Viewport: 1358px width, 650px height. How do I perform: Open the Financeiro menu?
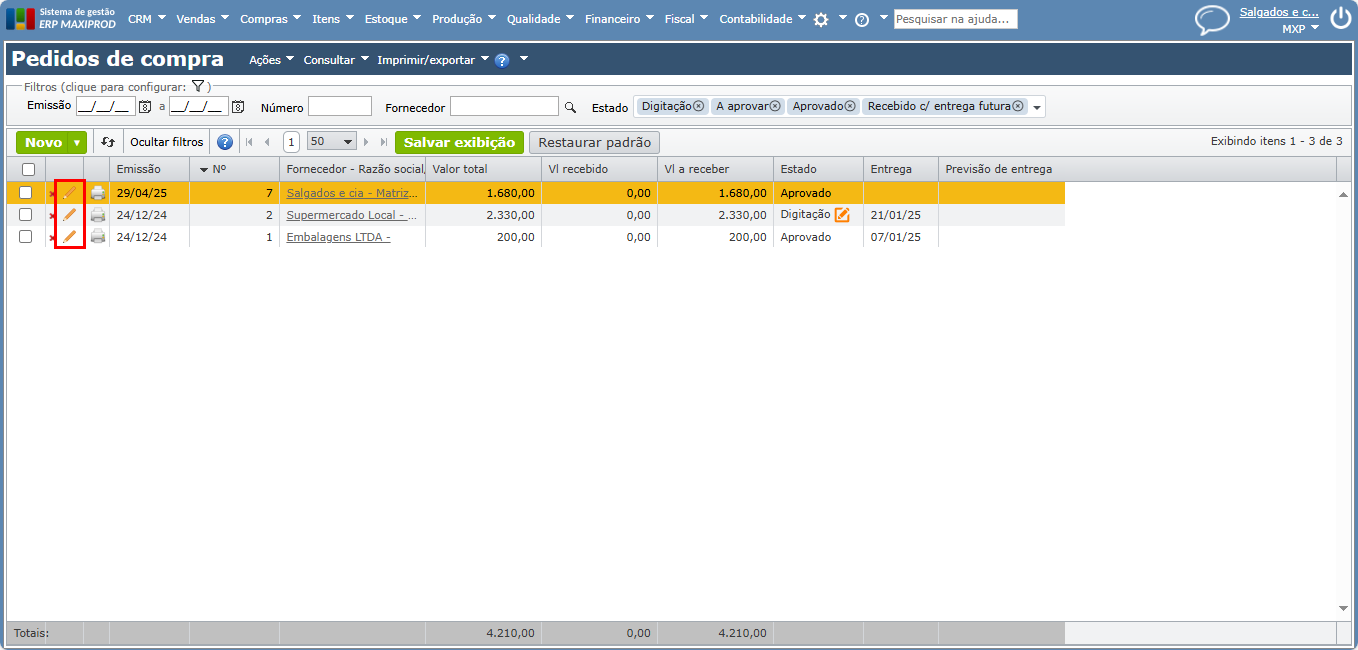pyautogui.click(x=620, y=19)
